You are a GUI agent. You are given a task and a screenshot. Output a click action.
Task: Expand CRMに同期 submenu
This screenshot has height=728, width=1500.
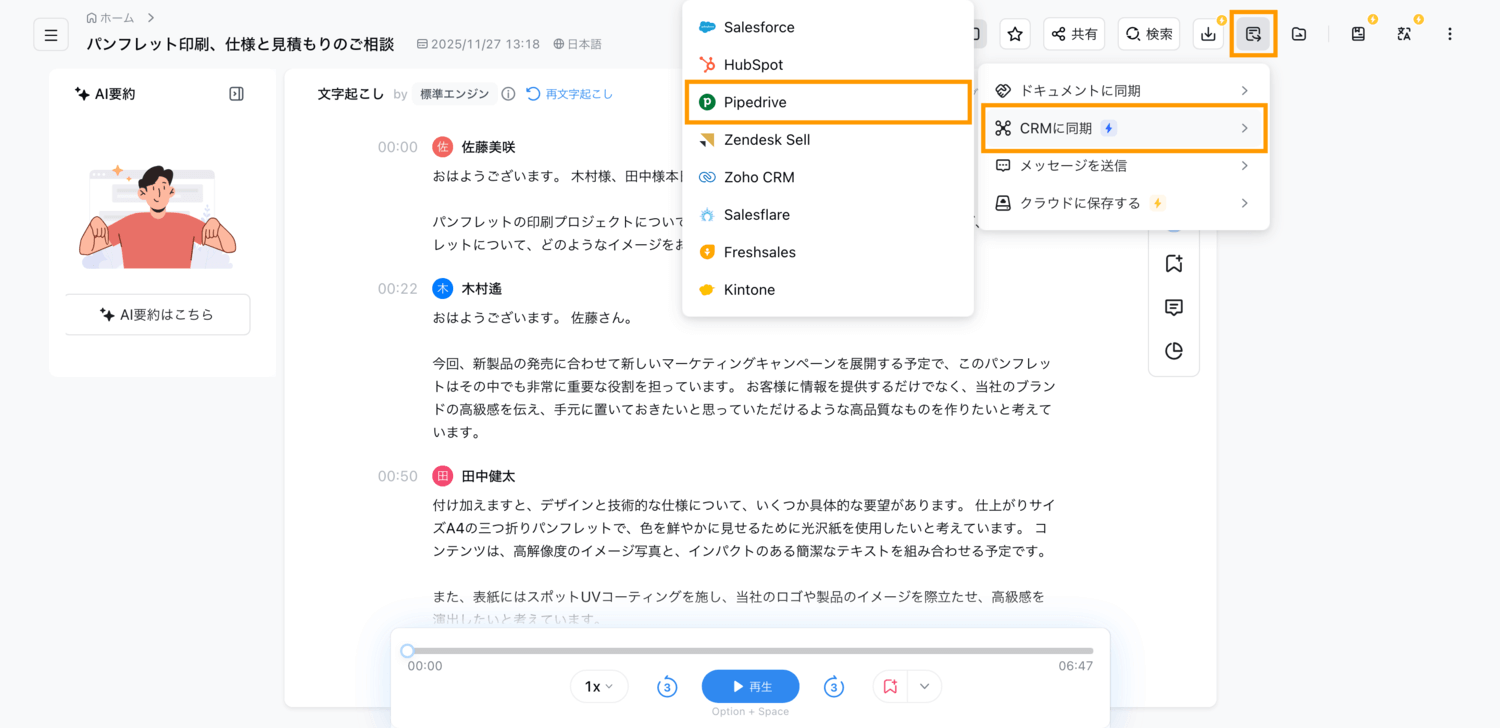[1124, 128]
